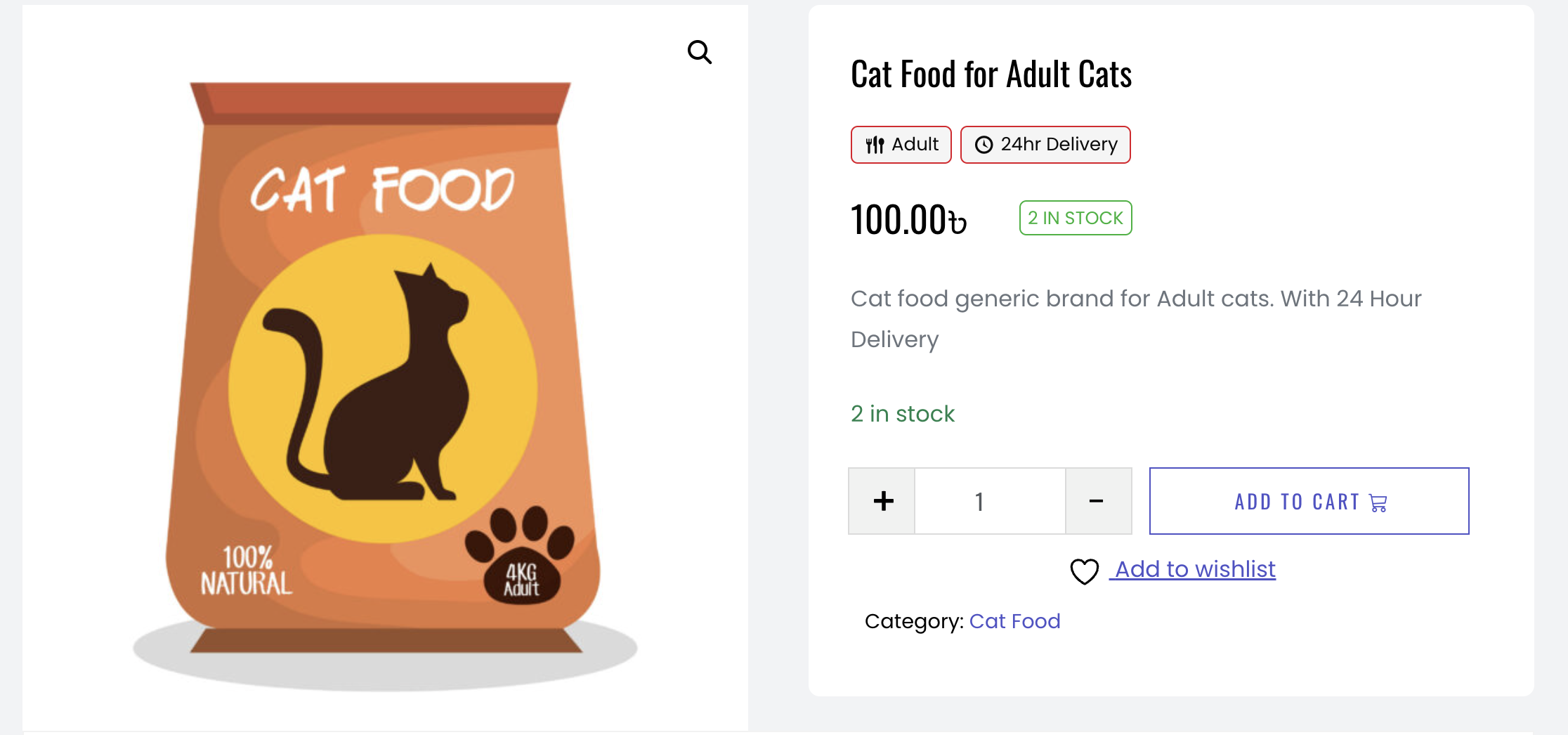
Task: Click the heart icon next to Add to wishlist
Action: pyautogui.click(x=1084, y=571)
